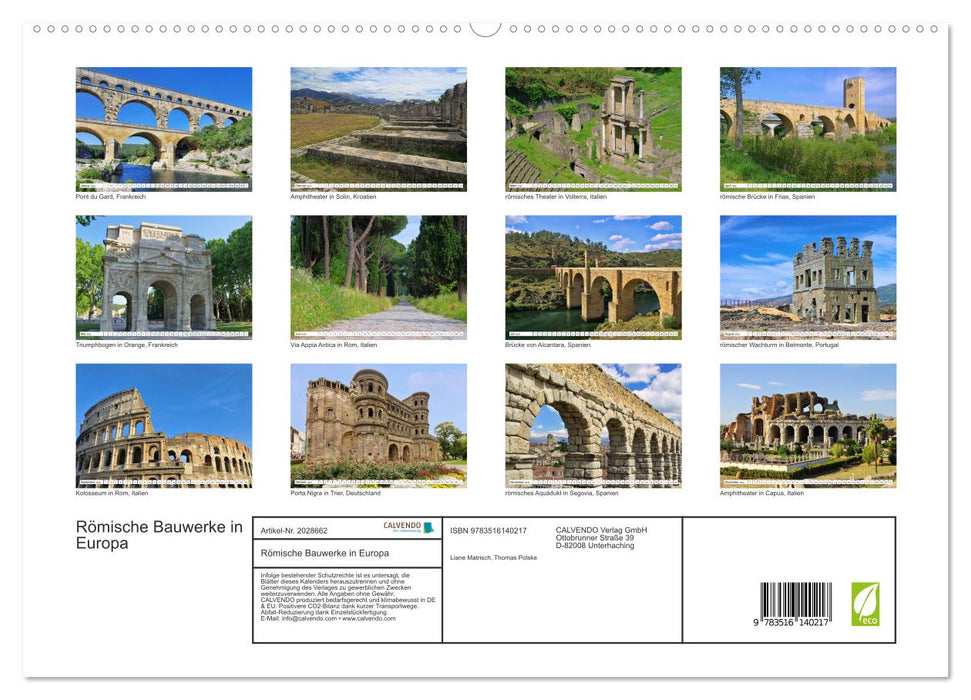Select the Amphitheater in Solin image
This screenshot has height=700, width=971.
378,129
